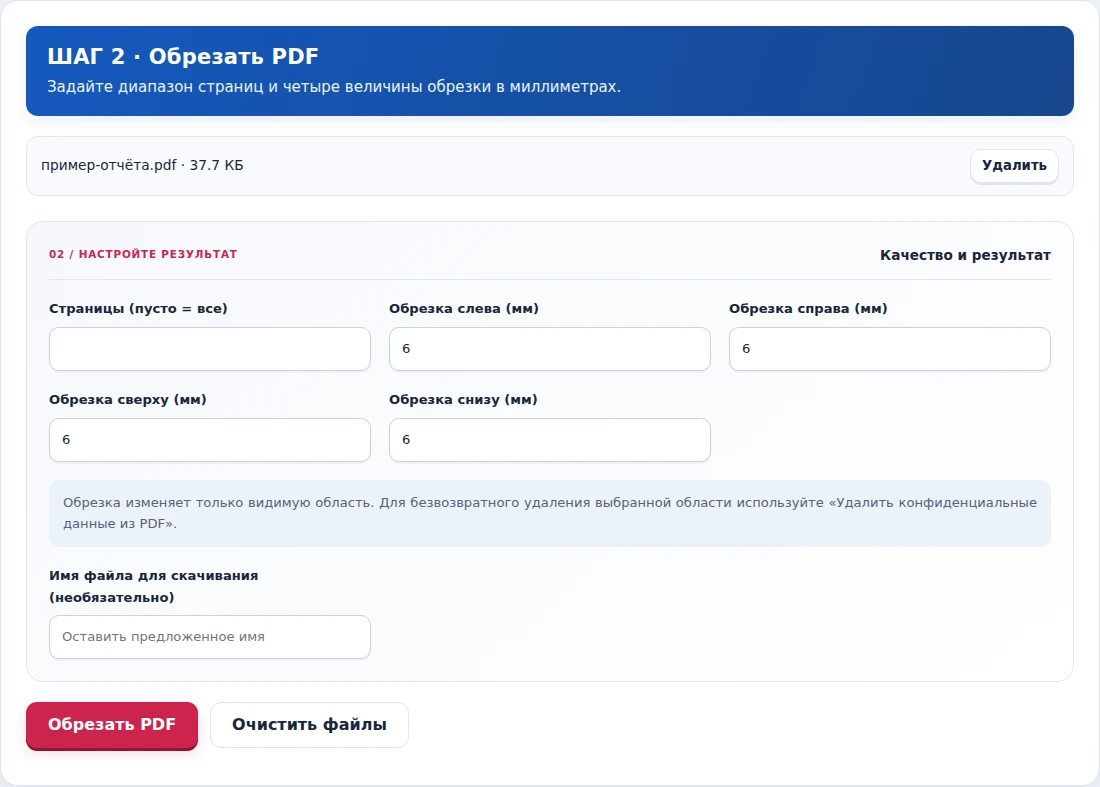Click the Обрезка сверху (мм) input
This screenshot has height=787, width=1100.
pos(210,440)
